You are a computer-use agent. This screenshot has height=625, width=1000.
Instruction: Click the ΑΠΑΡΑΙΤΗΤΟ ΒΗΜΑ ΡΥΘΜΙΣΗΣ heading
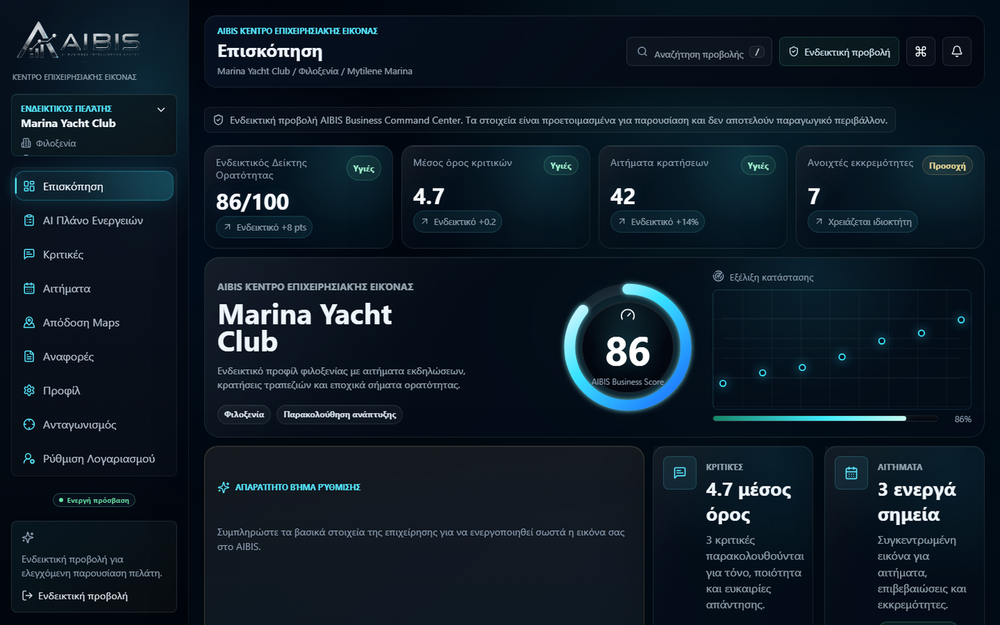298,487
